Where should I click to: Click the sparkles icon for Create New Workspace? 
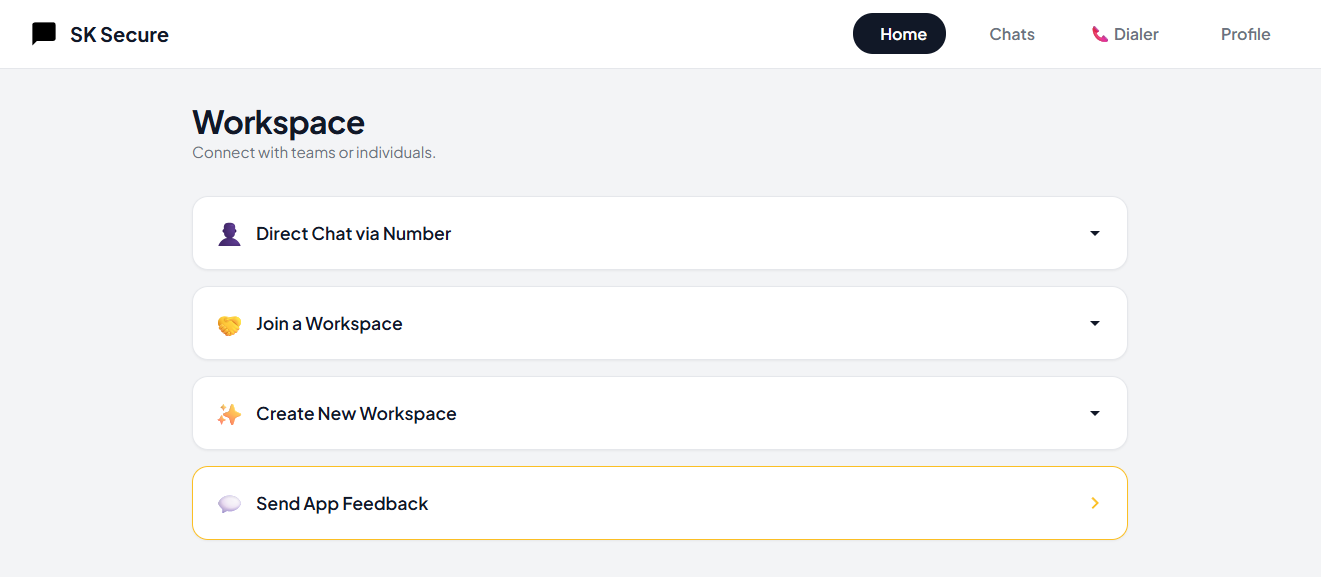point(229,414)
